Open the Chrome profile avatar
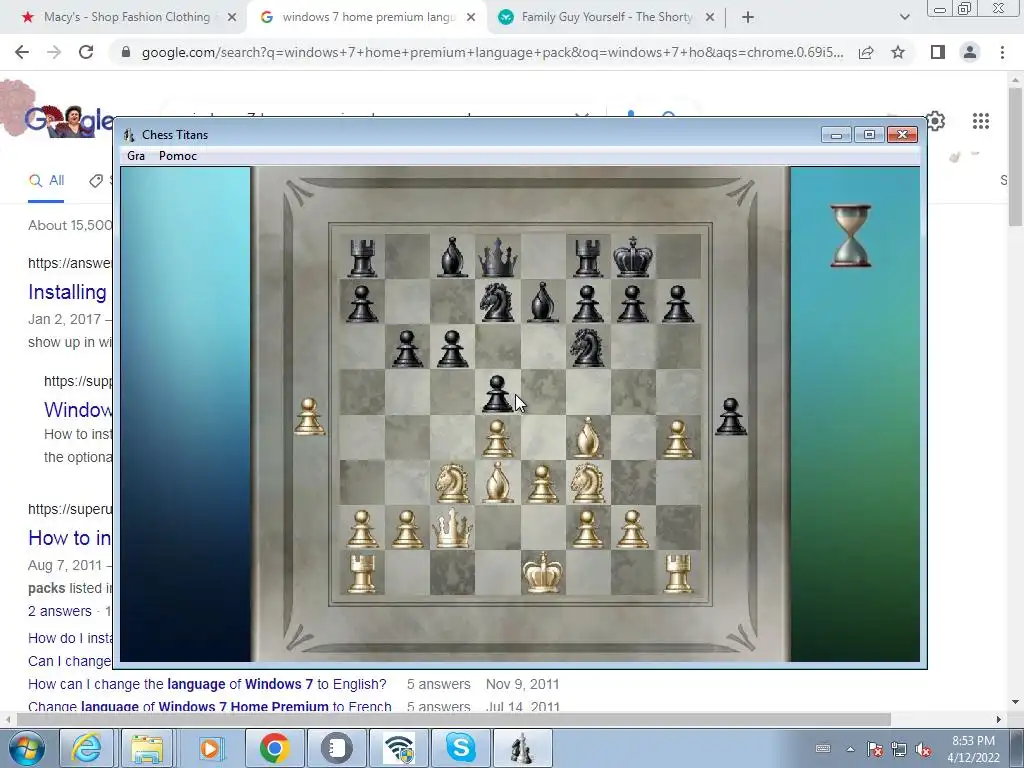 (x=970, y=52)
